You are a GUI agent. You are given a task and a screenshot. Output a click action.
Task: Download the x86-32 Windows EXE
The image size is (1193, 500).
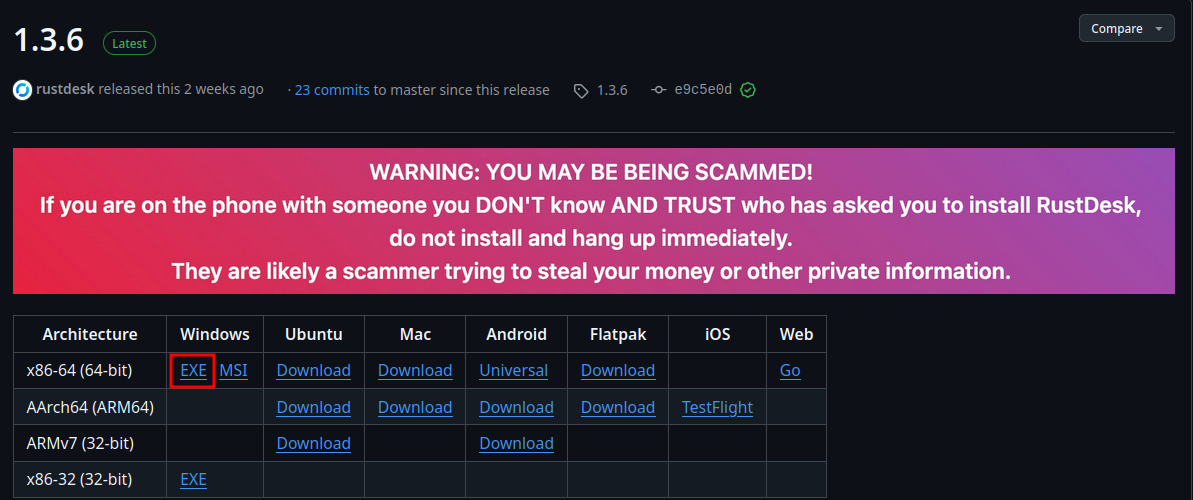click(193, 480)
